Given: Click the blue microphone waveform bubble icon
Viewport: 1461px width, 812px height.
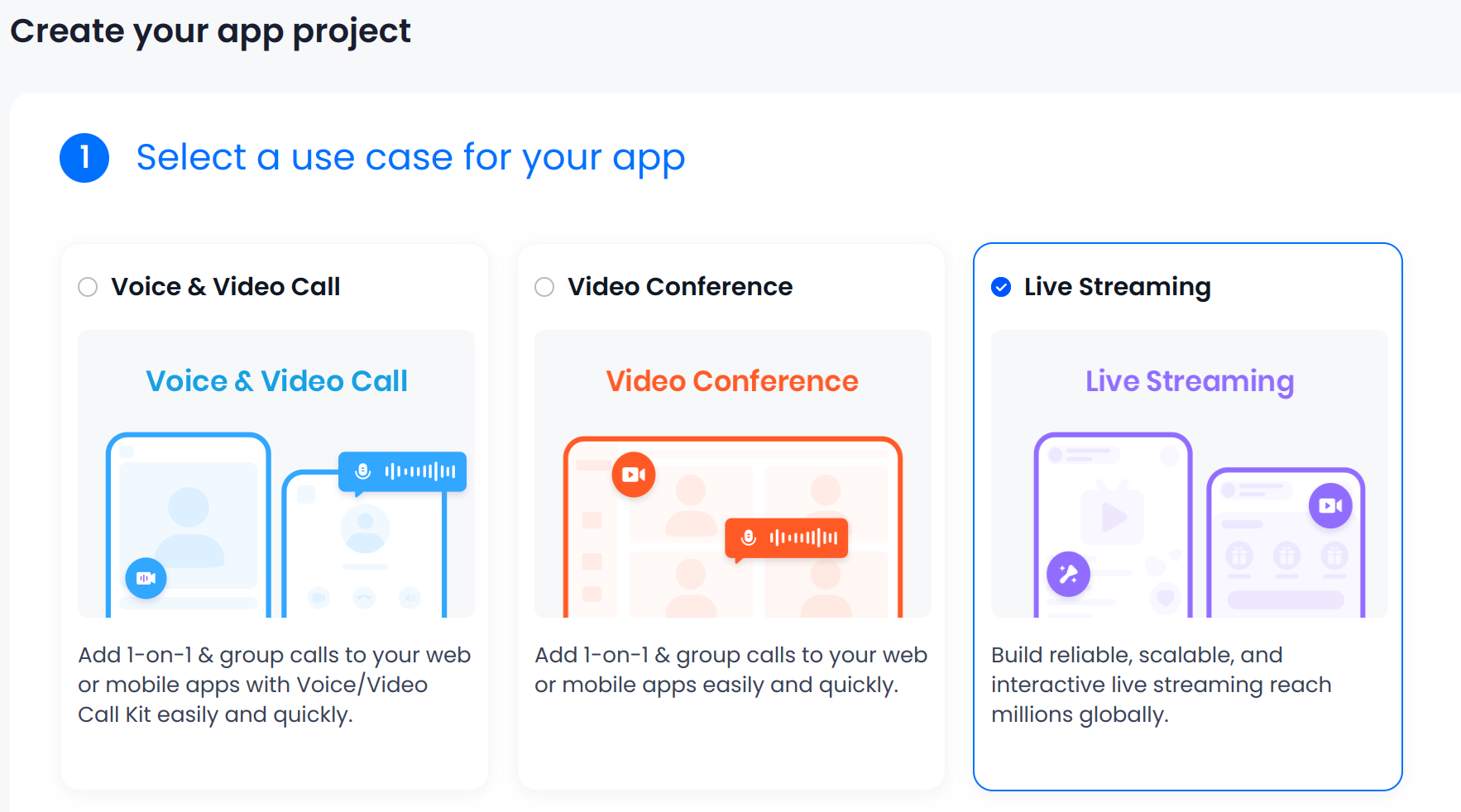Looking at the screenshot, I should (403, 472).
